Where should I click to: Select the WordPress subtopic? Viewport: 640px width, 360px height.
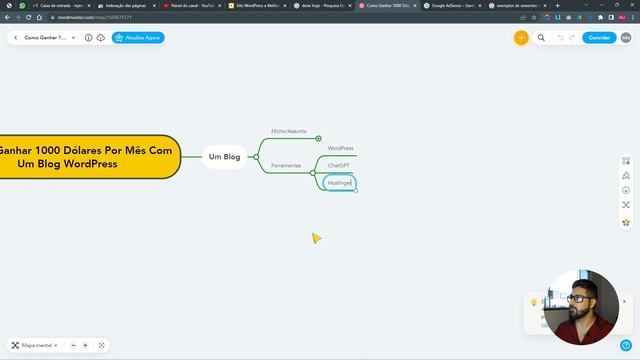[x=340, y=148]
